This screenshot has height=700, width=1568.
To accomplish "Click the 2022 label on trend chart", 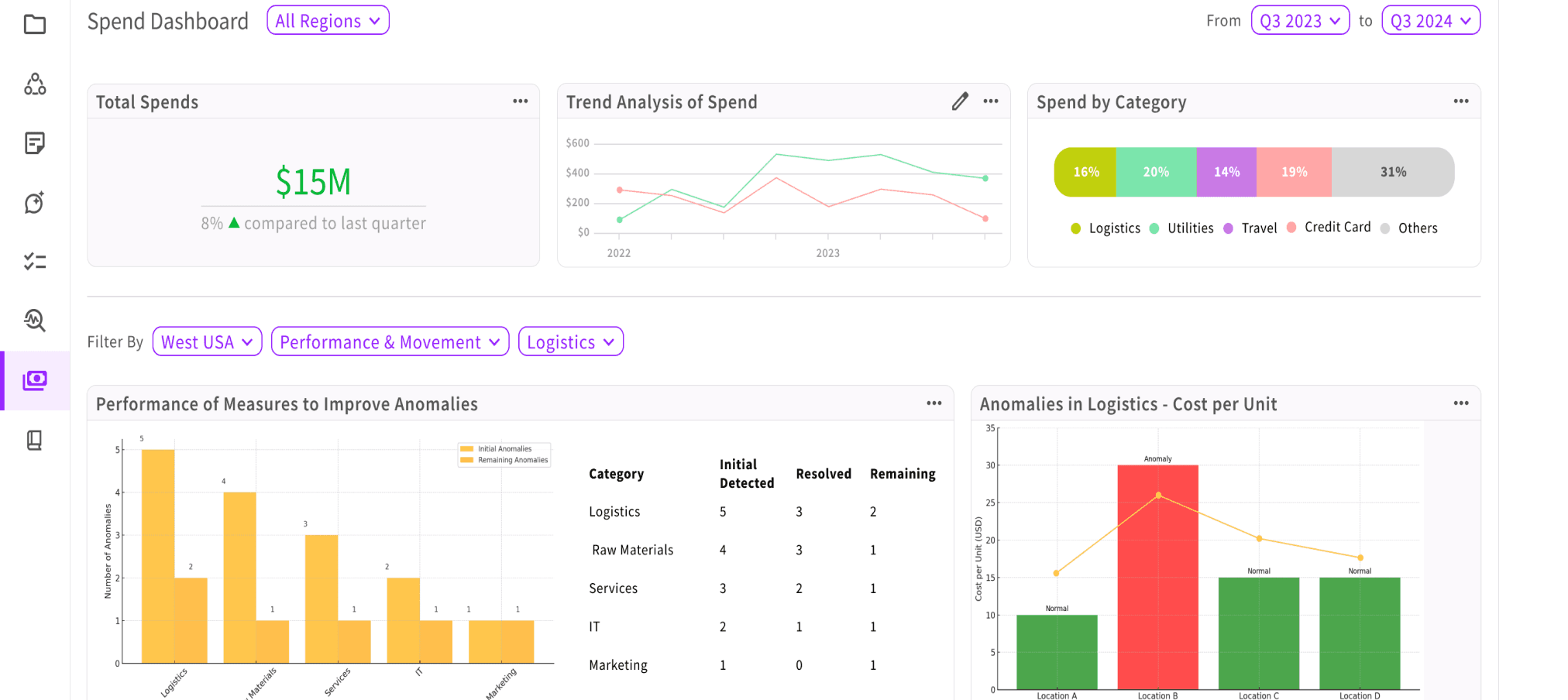I will pyautogui.click(x=618, y=253).
